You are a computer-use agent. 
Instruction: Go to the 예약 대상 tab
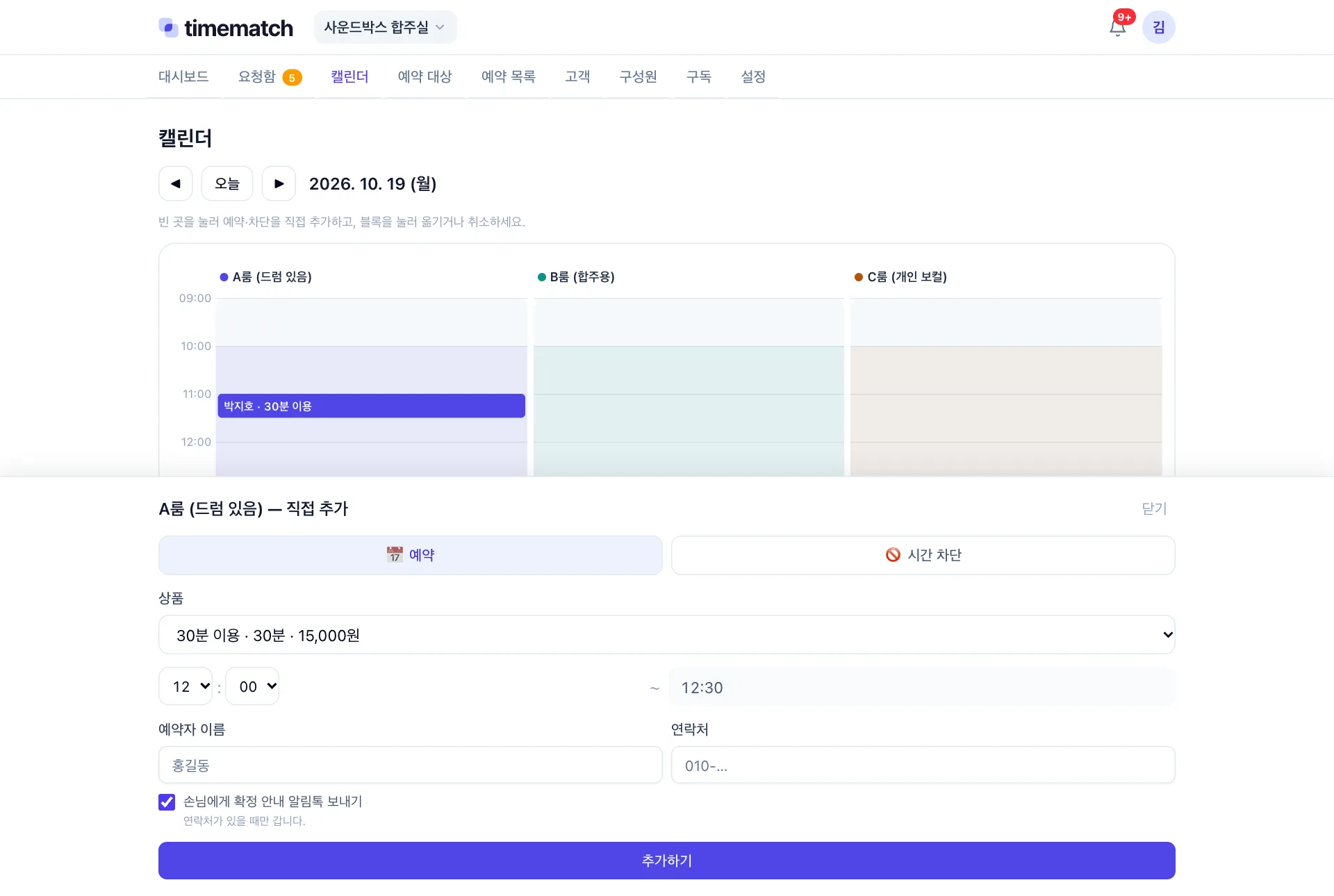click(425, 76)
